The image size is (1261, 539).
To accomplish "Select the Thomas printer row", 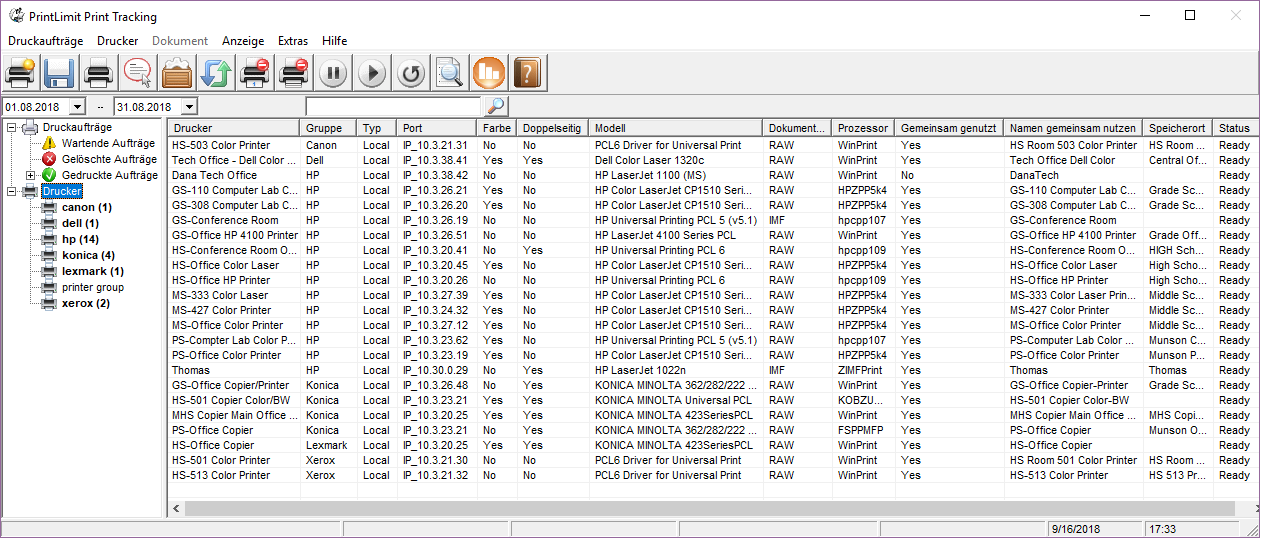I will [712, 370].
